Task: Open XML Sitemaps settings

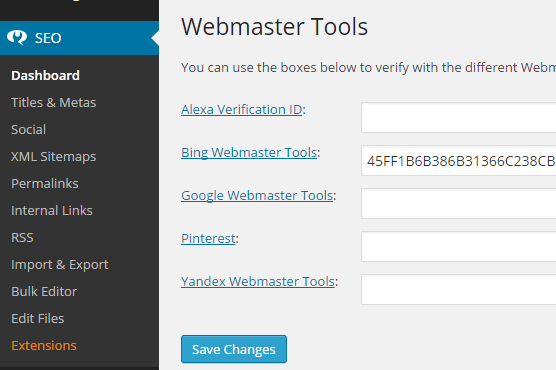Action: (54, 156)
